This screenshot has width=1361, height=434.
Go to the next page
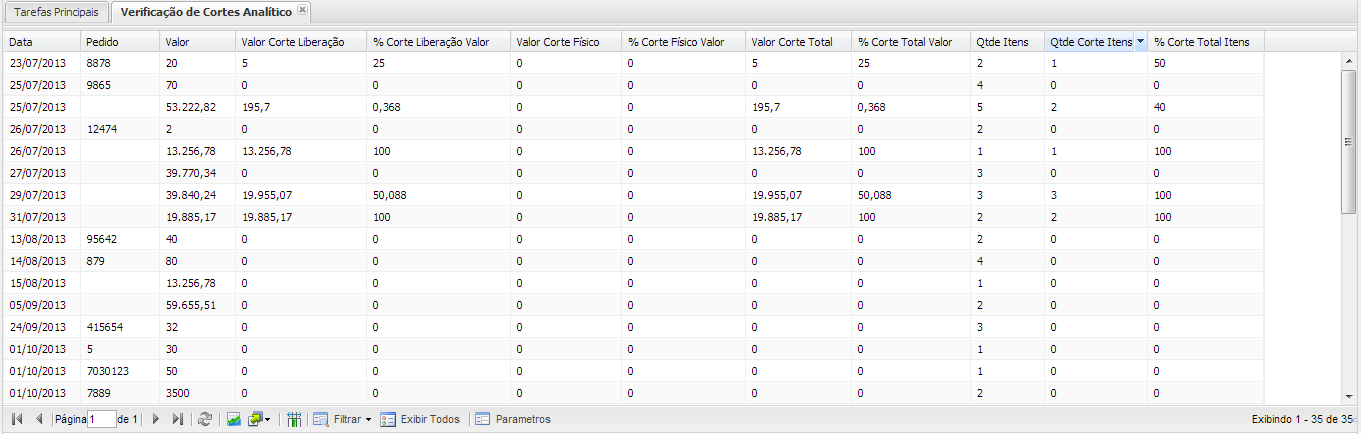156,419
